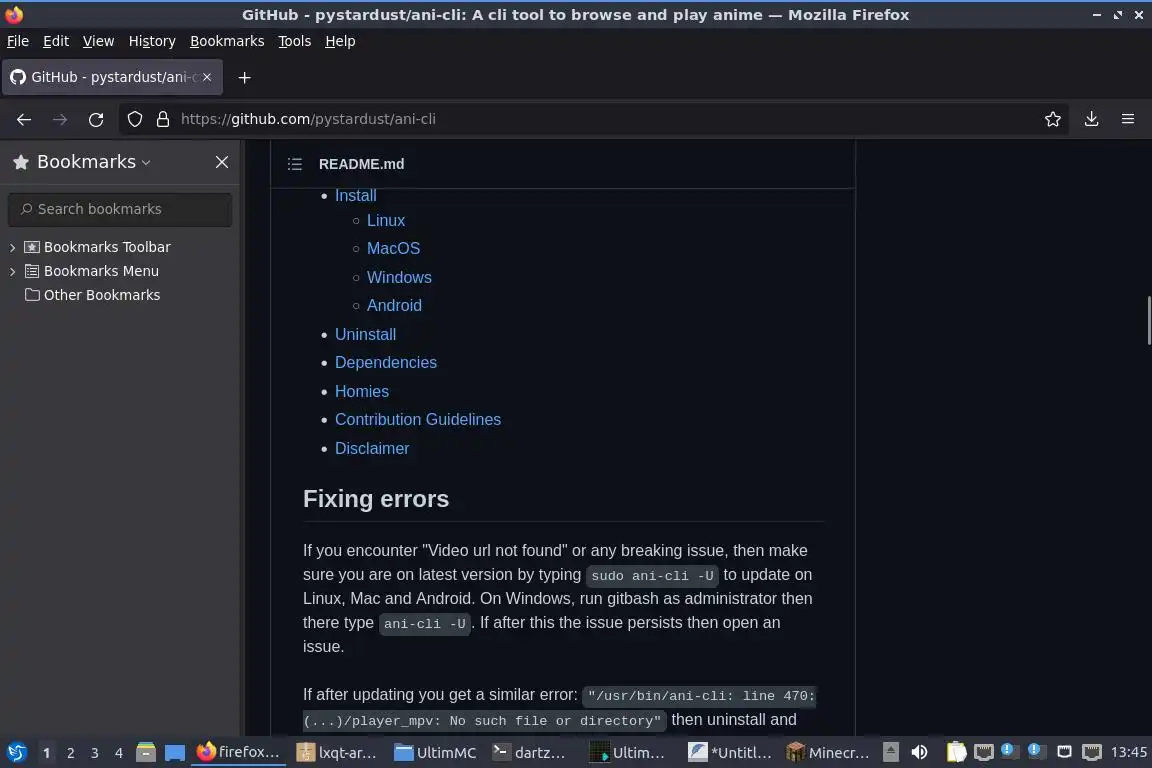Switch to virtual desktop 4

119,753
